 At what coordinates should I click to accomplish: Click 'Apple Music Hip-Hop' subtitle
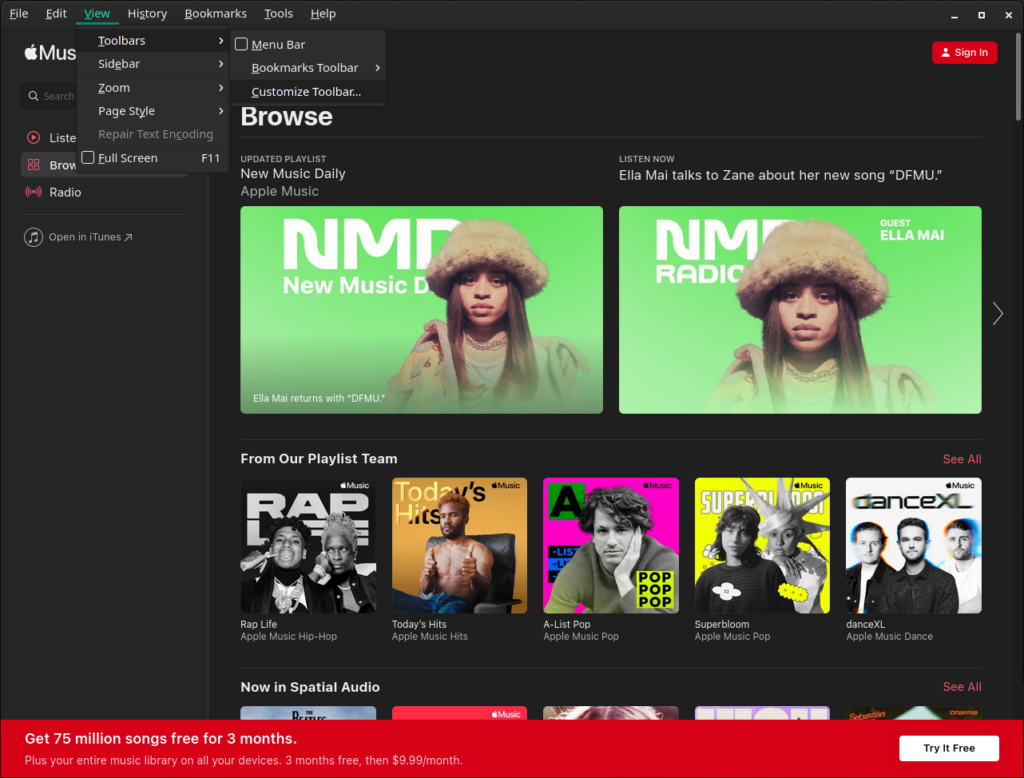(289, 636)
